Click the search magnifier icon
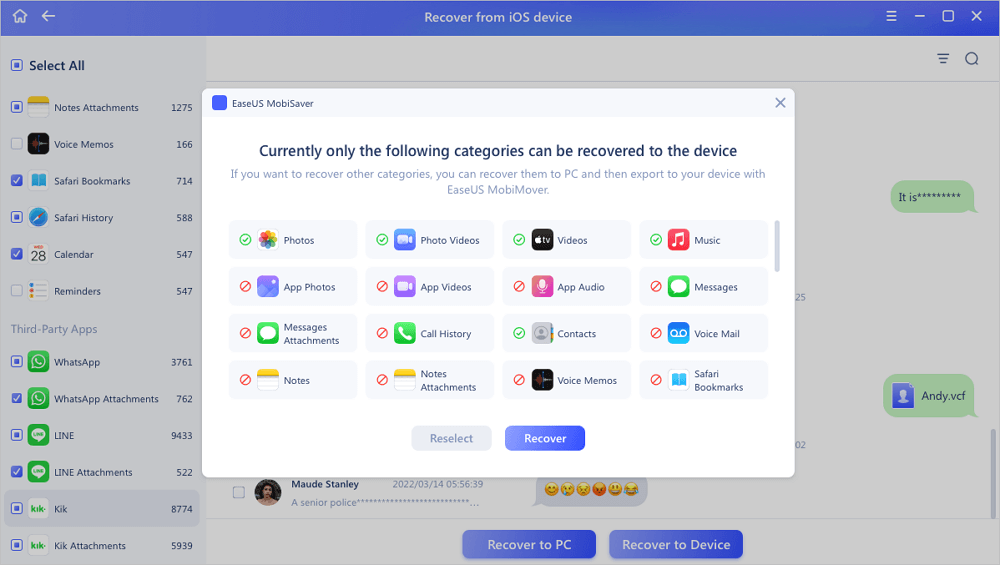 tap(971, 59)
